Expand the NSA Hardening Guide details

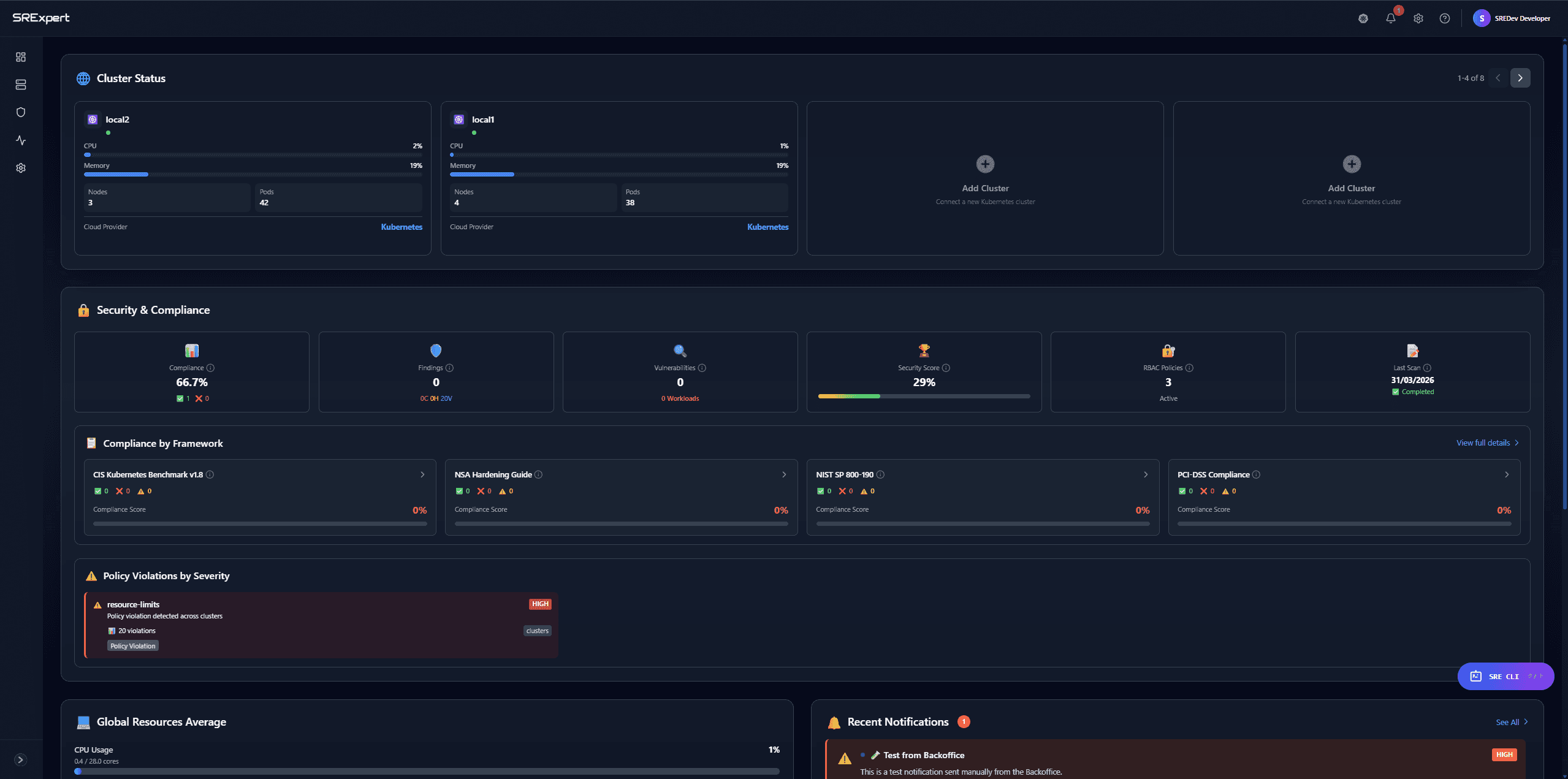(783, 474)
